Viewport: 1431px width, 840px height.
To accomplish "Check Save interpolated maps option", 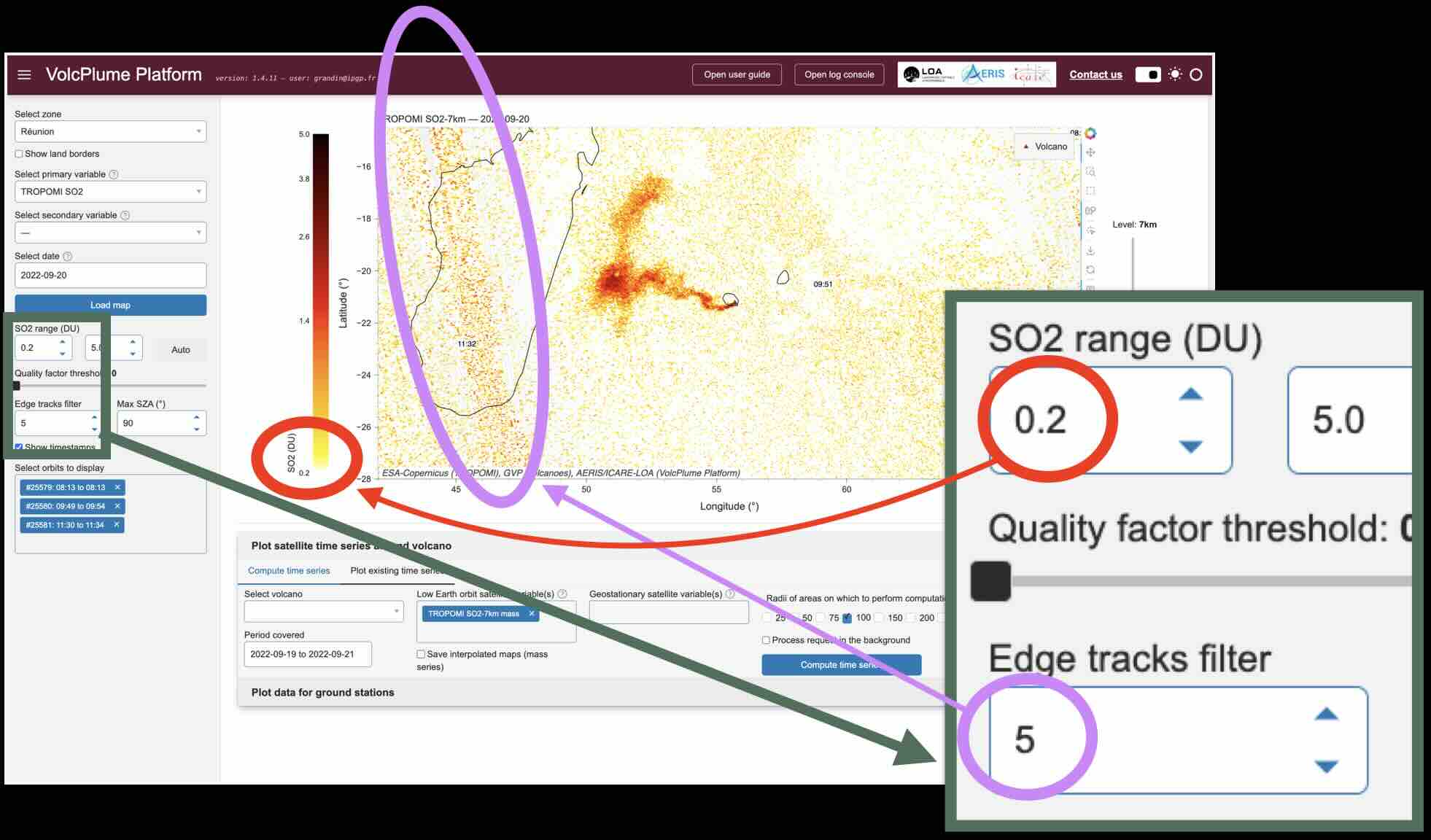I will (x=421, y=654).
